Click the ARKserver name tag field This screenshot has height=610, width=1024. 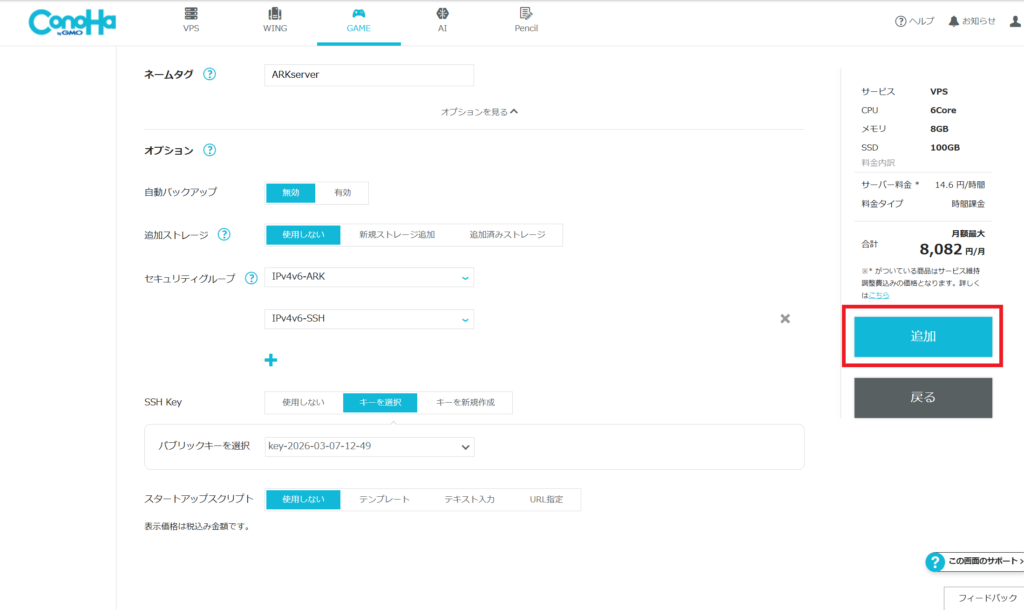[x=369, y=75]
